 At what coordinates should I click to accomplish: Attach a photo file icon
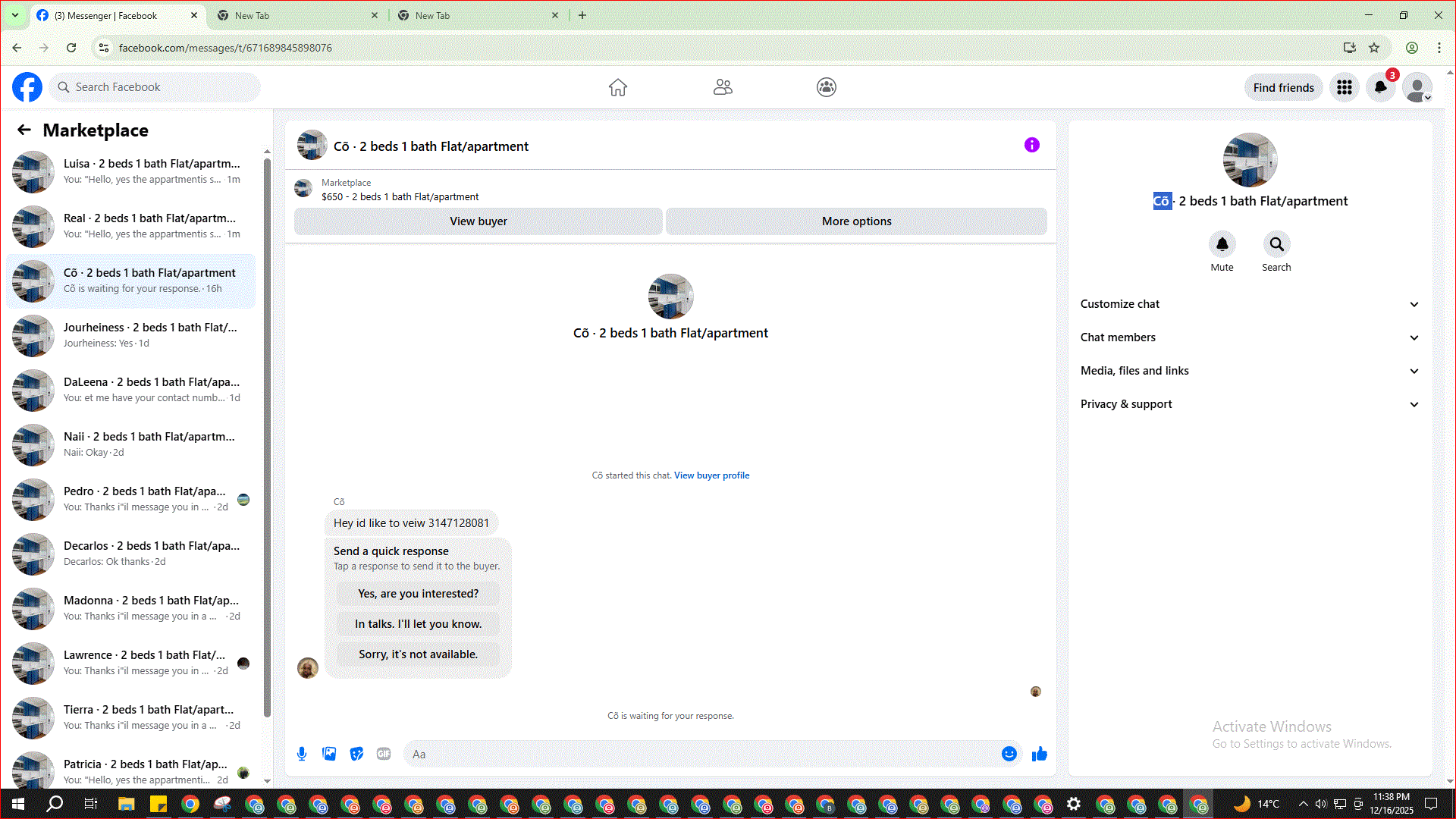pyautogui.click(x=329, y=754)
